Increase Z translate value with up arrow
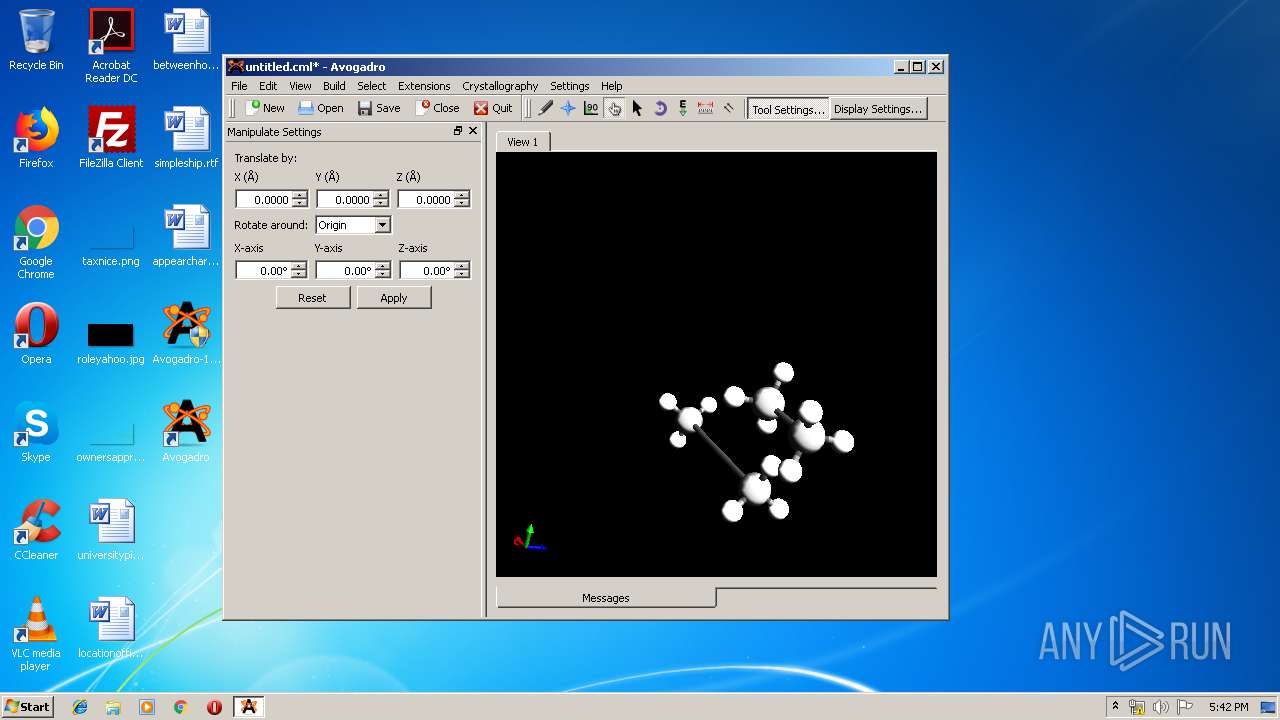The width and height of the screenshot is (1280, 720). click(x=462, y=196)
